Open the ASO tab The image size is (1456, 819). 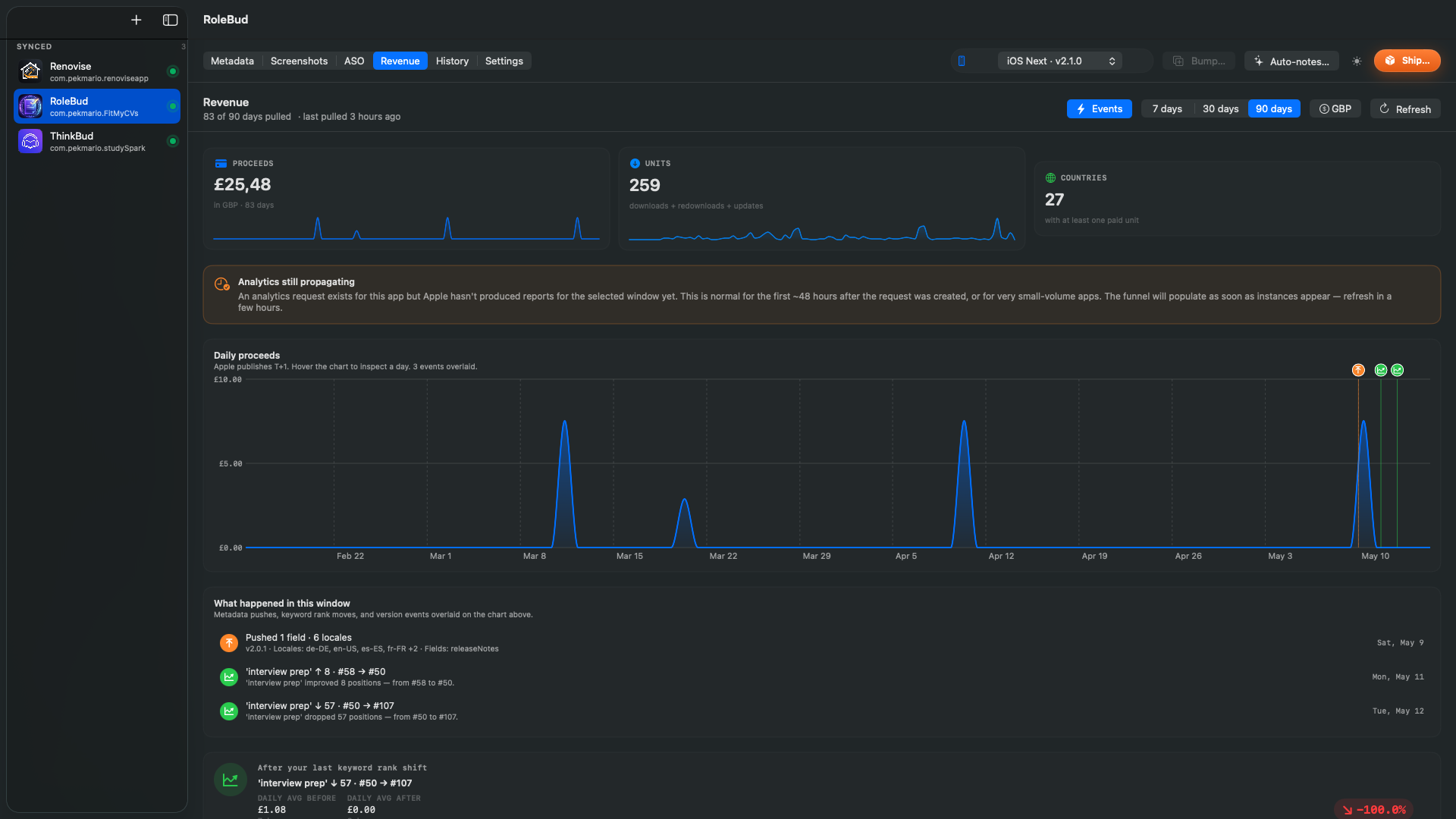354,61
